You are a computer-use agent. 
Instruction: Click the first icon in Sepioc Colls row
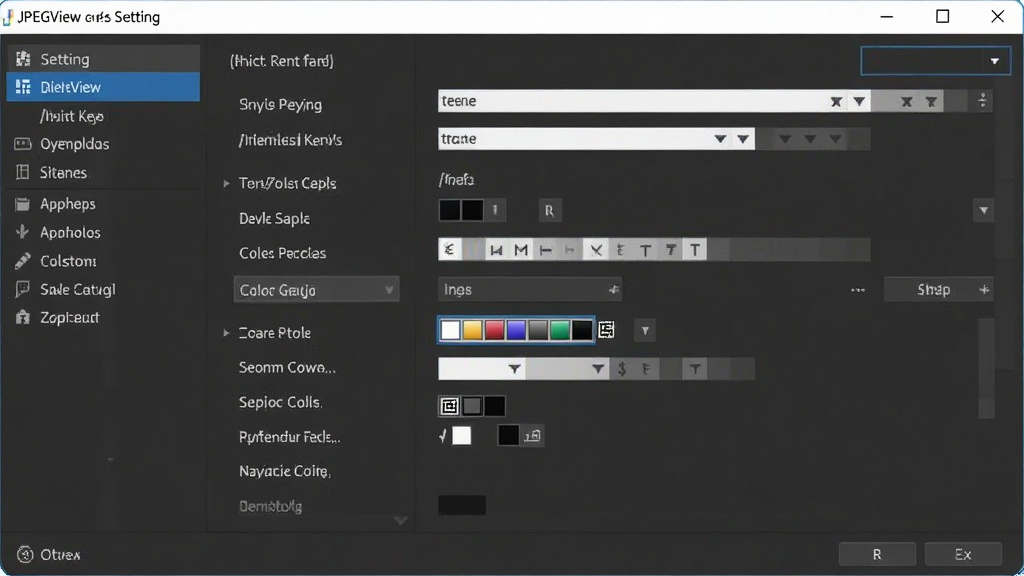[449, 406]
